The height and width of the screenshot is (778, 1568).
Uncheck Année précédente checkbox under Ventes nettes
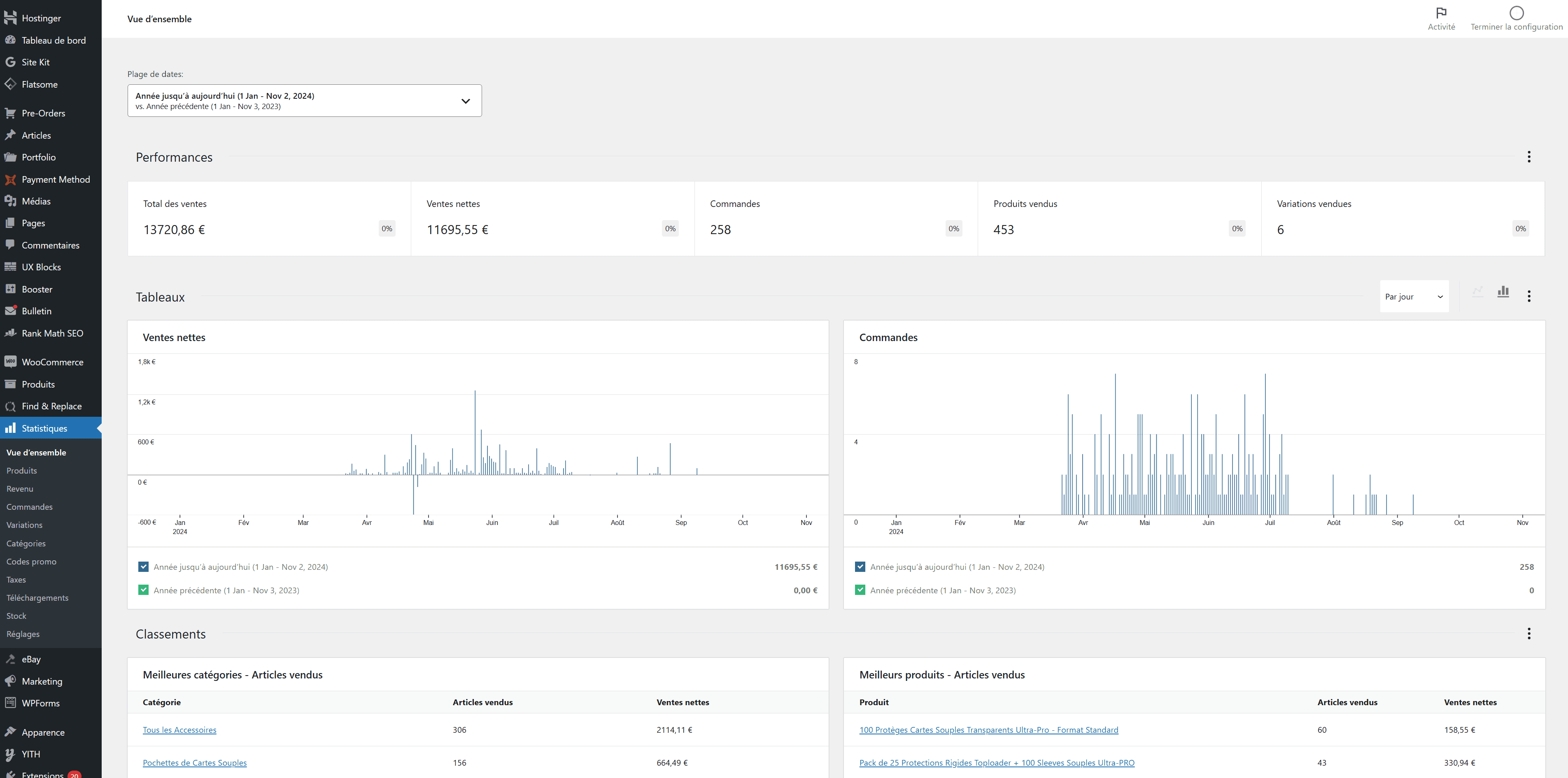(144, 590)
